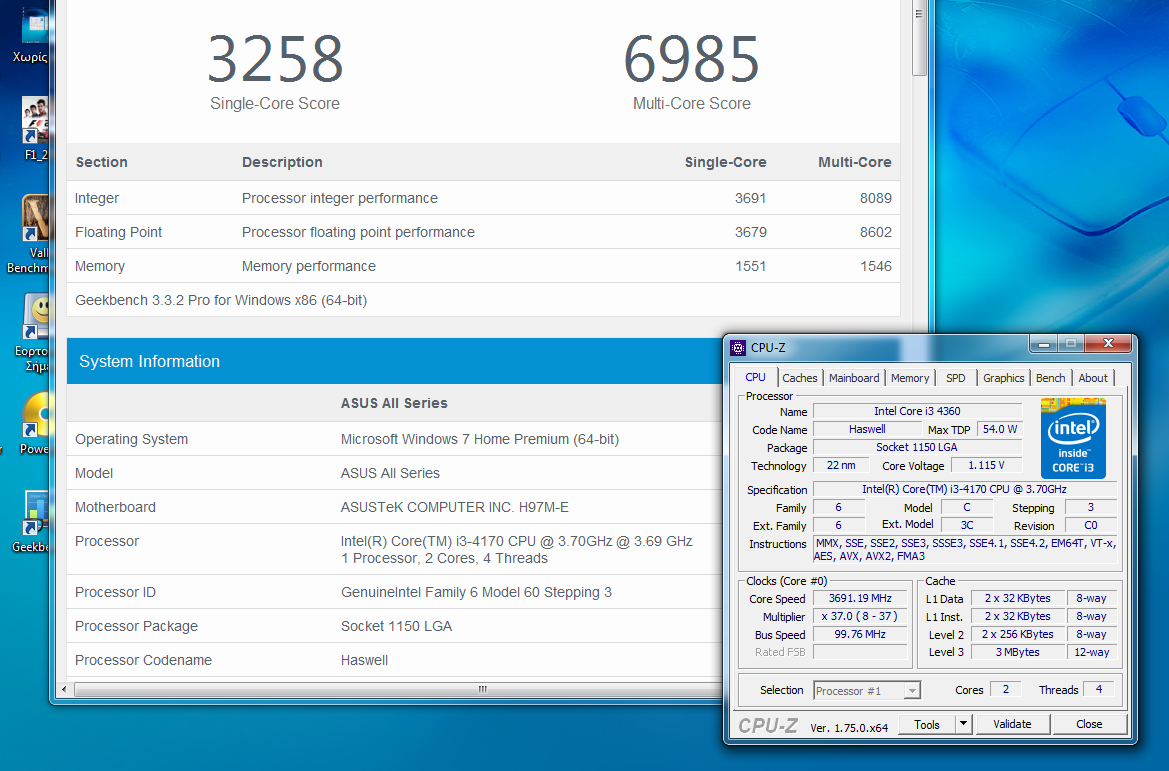Click the Processor Package row in Geekbench
Image resolution: width=1169 pixels, height=771 pixels.
395,626
